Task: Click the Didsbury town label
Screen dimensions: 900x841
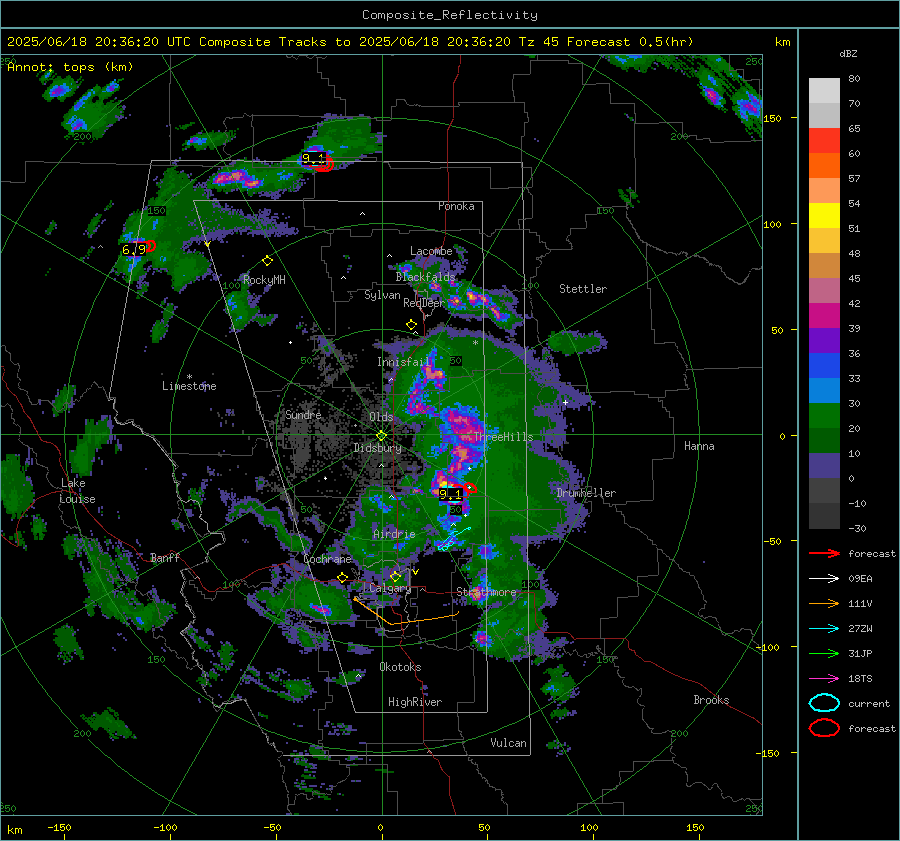Action: pos(377,448)
